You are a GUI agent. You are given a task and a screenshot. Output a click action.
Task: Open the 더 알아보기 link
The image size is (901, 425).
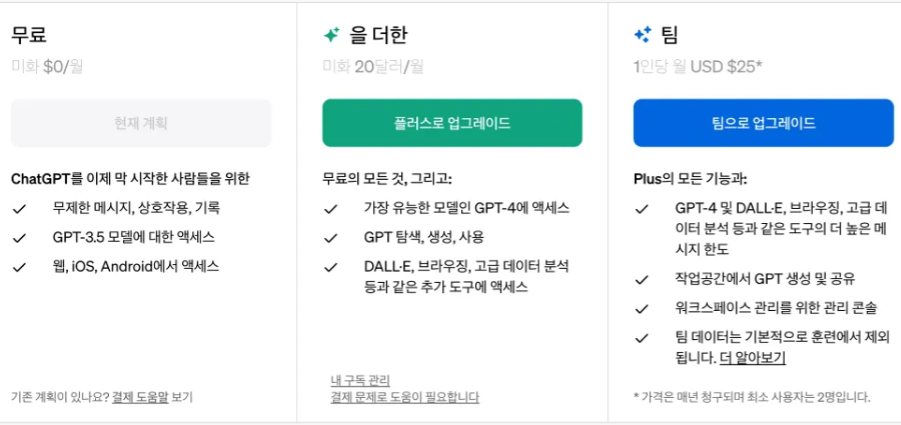pos(752,358)
